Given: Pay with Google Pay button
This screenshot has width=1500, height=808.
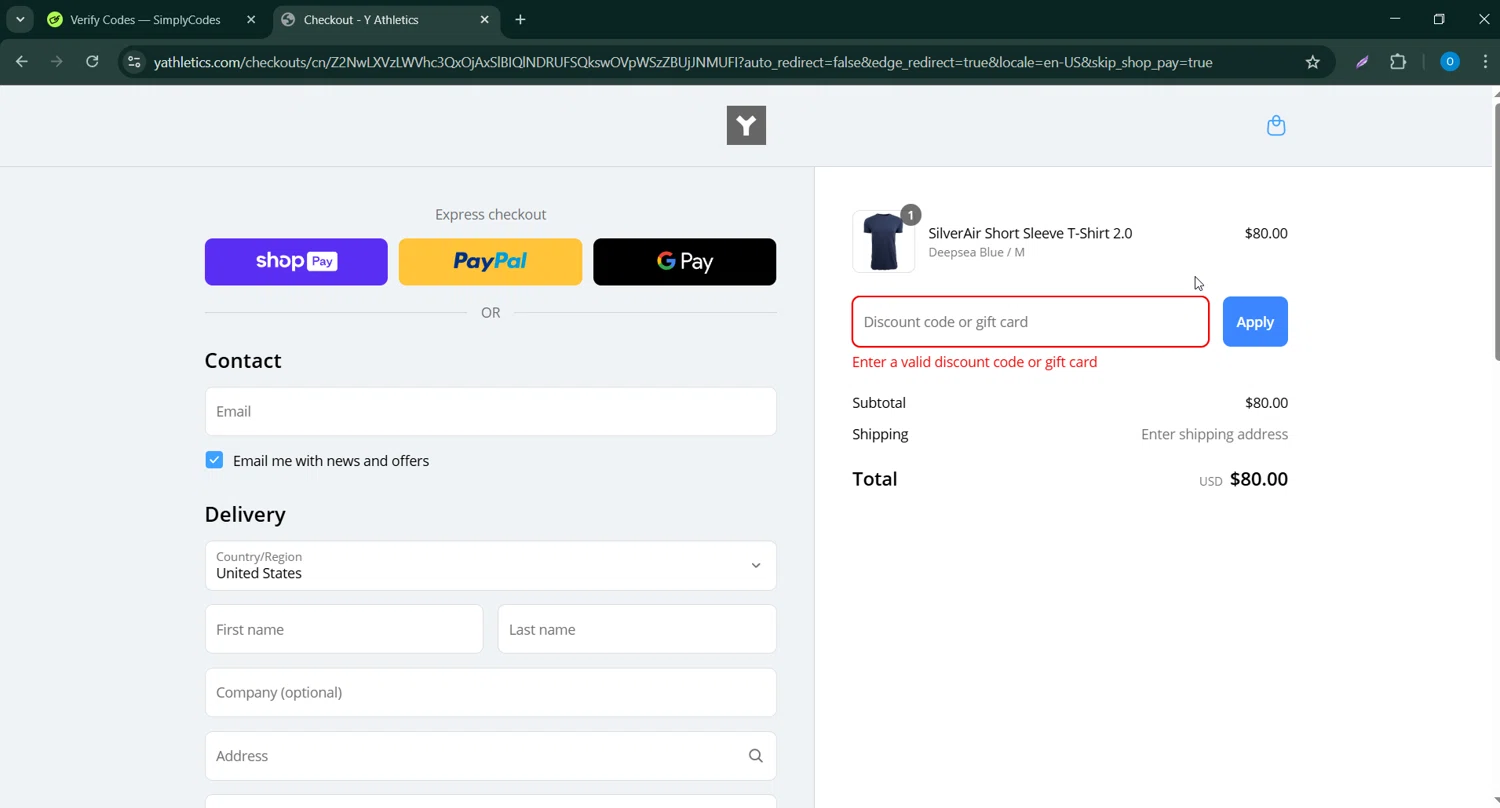Looking at the screenshot, I should point(684,262).
